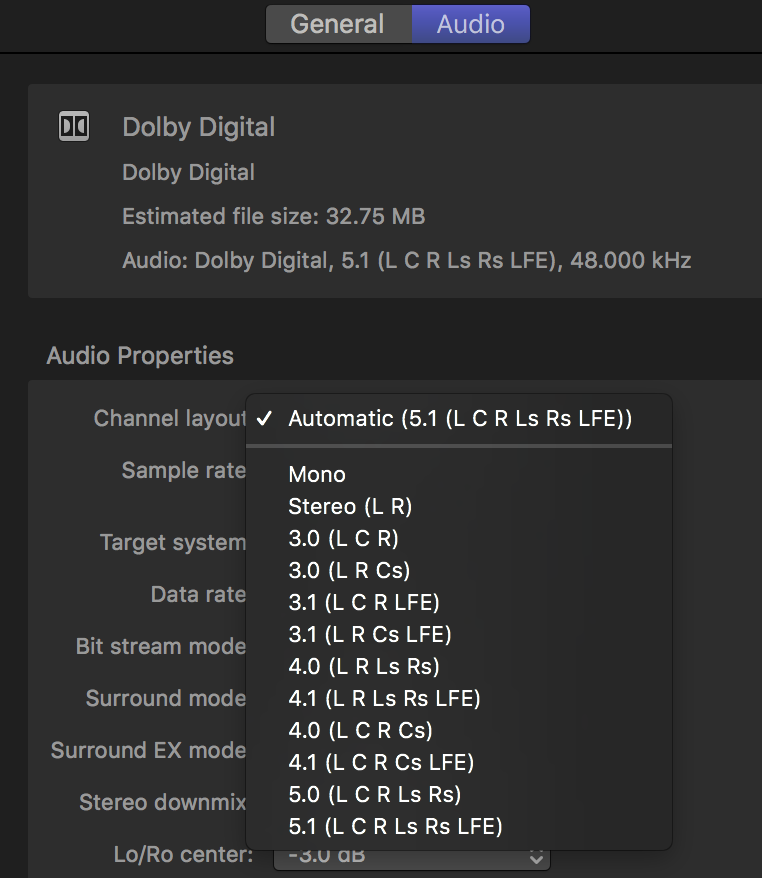Select 3.0 (L C R) layout
The width and height of the screenshot is (762, 878).
343,538
